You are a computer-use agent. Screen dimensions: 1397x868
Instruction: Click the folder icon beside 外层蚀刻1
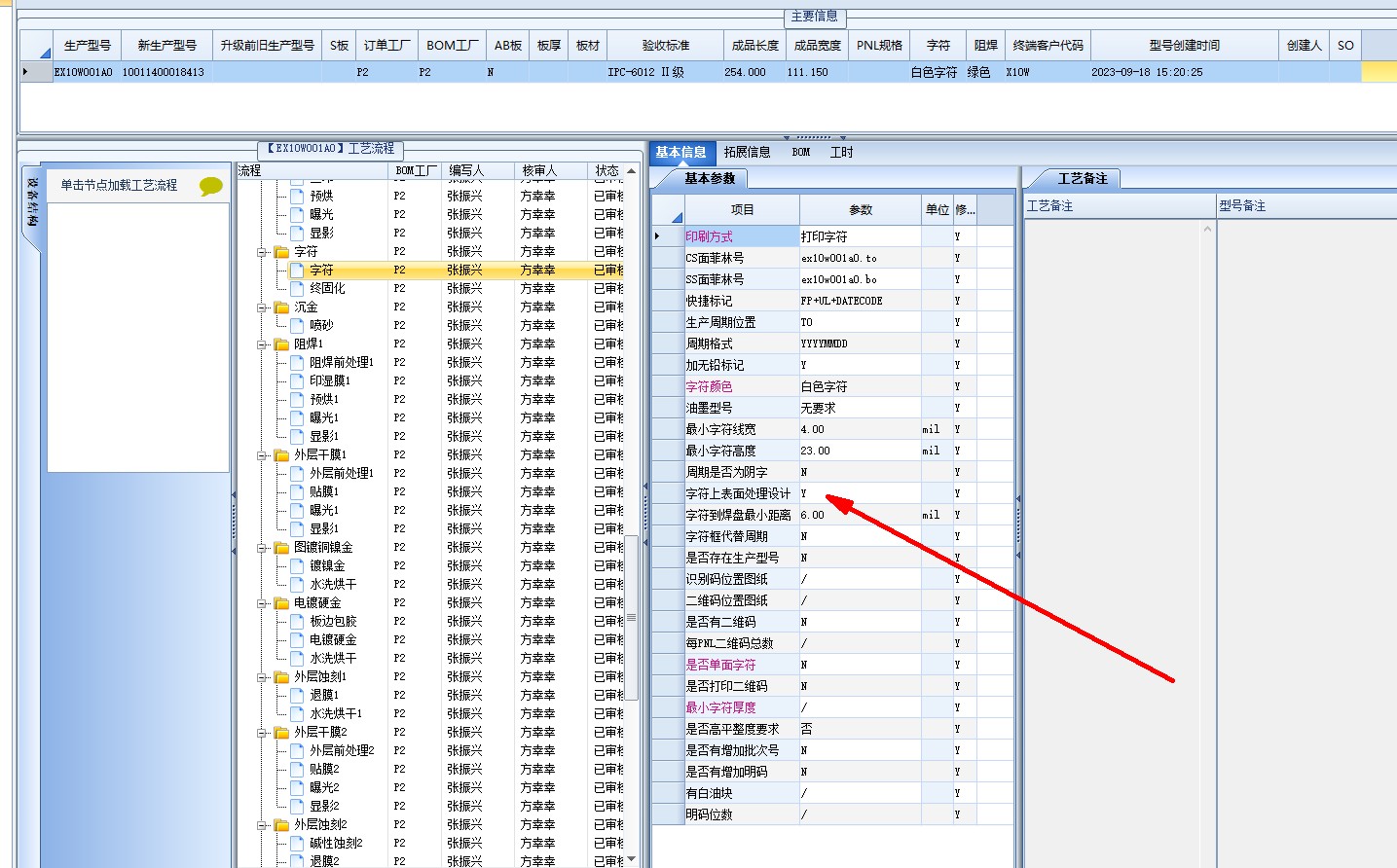[281, 677]
